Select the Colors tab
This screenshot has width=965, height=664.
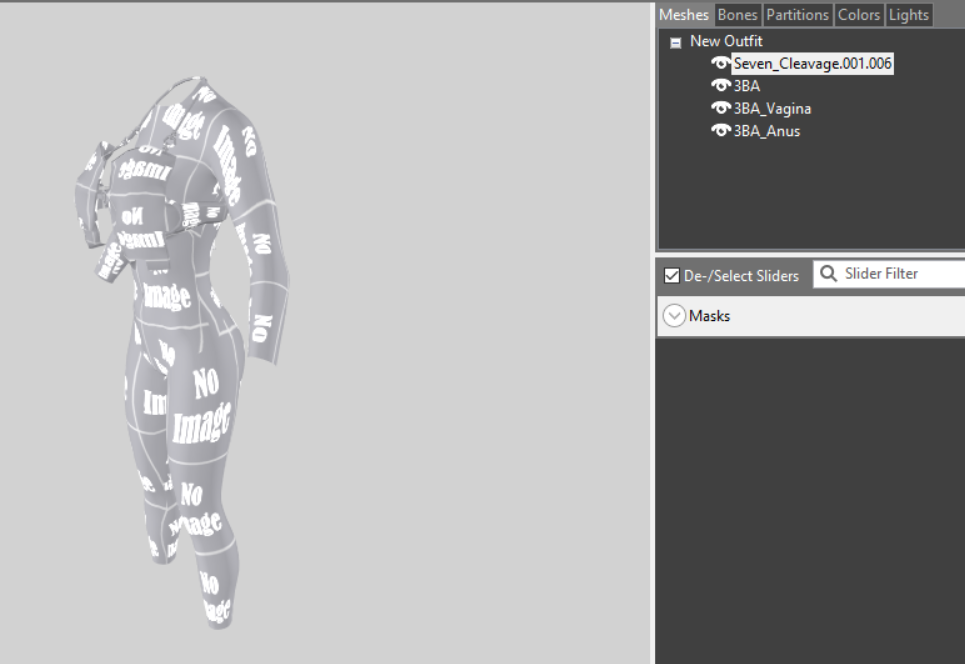click(x=858, y=14)
